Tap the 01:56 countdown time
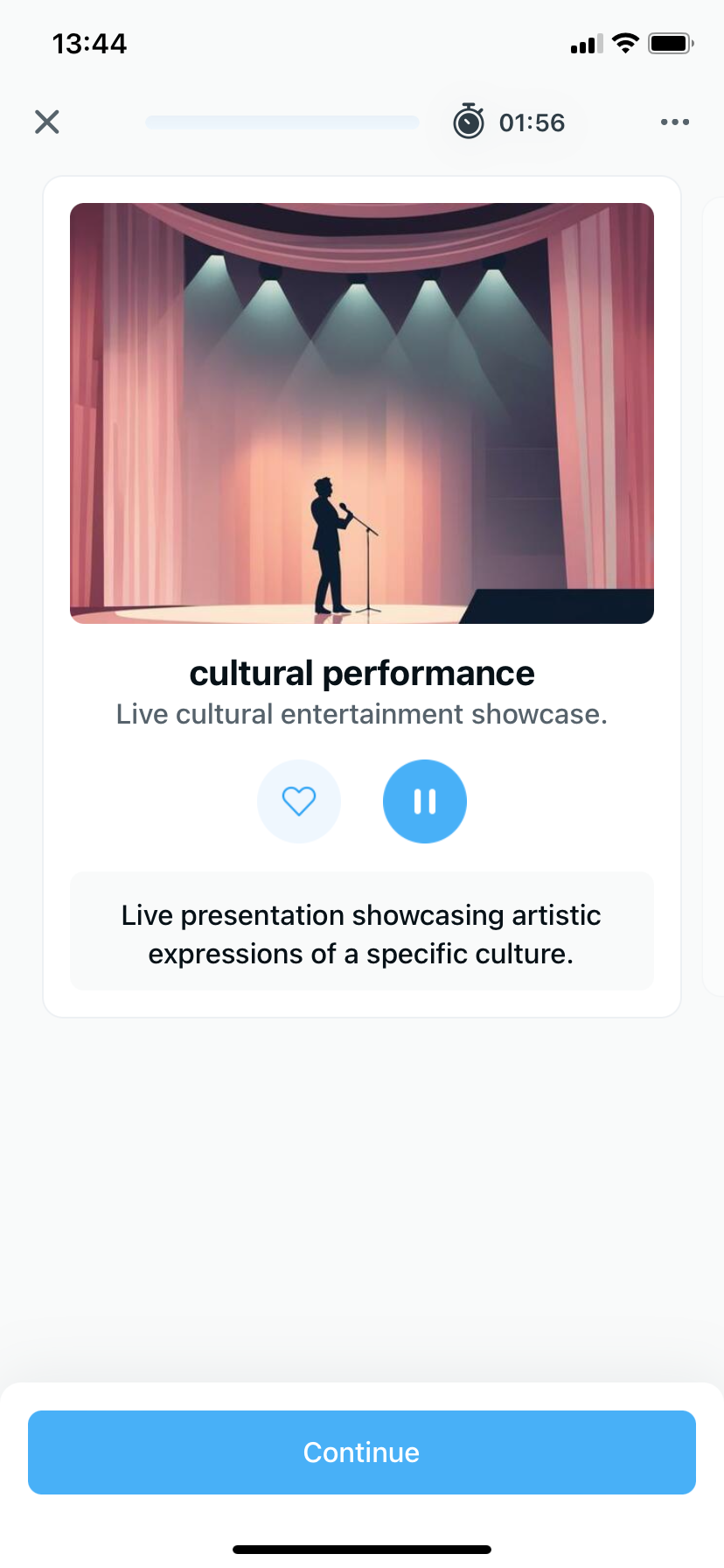 pos(532,122)
